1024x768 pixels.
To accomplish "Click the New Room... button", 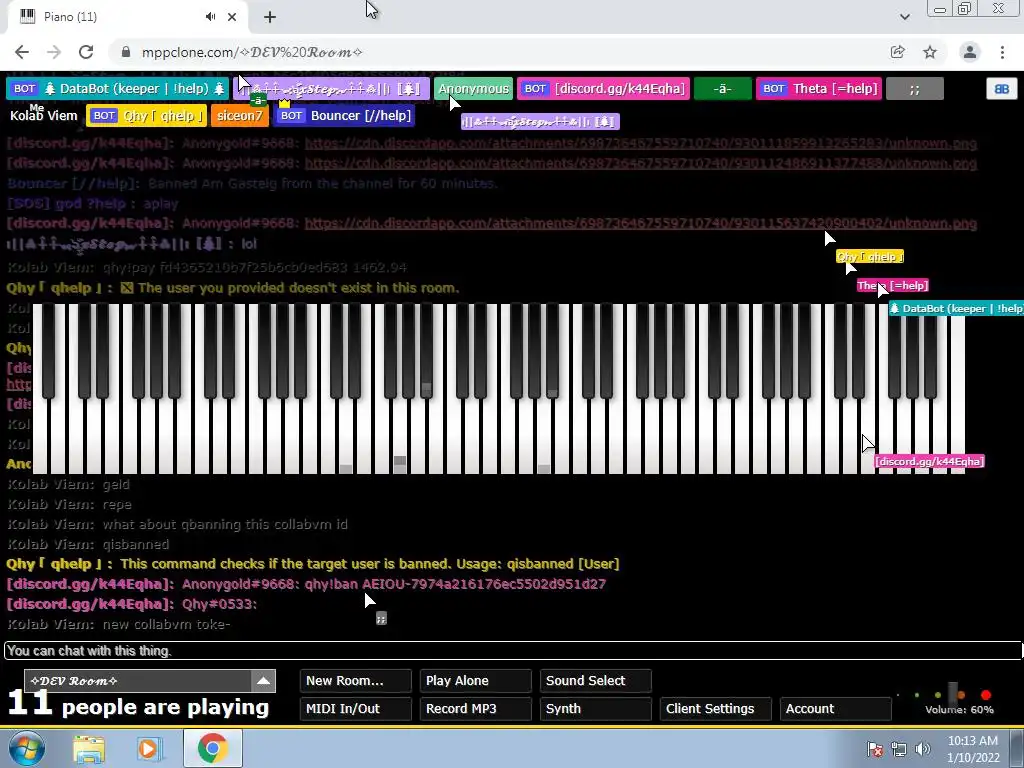I will coord(355,680).
